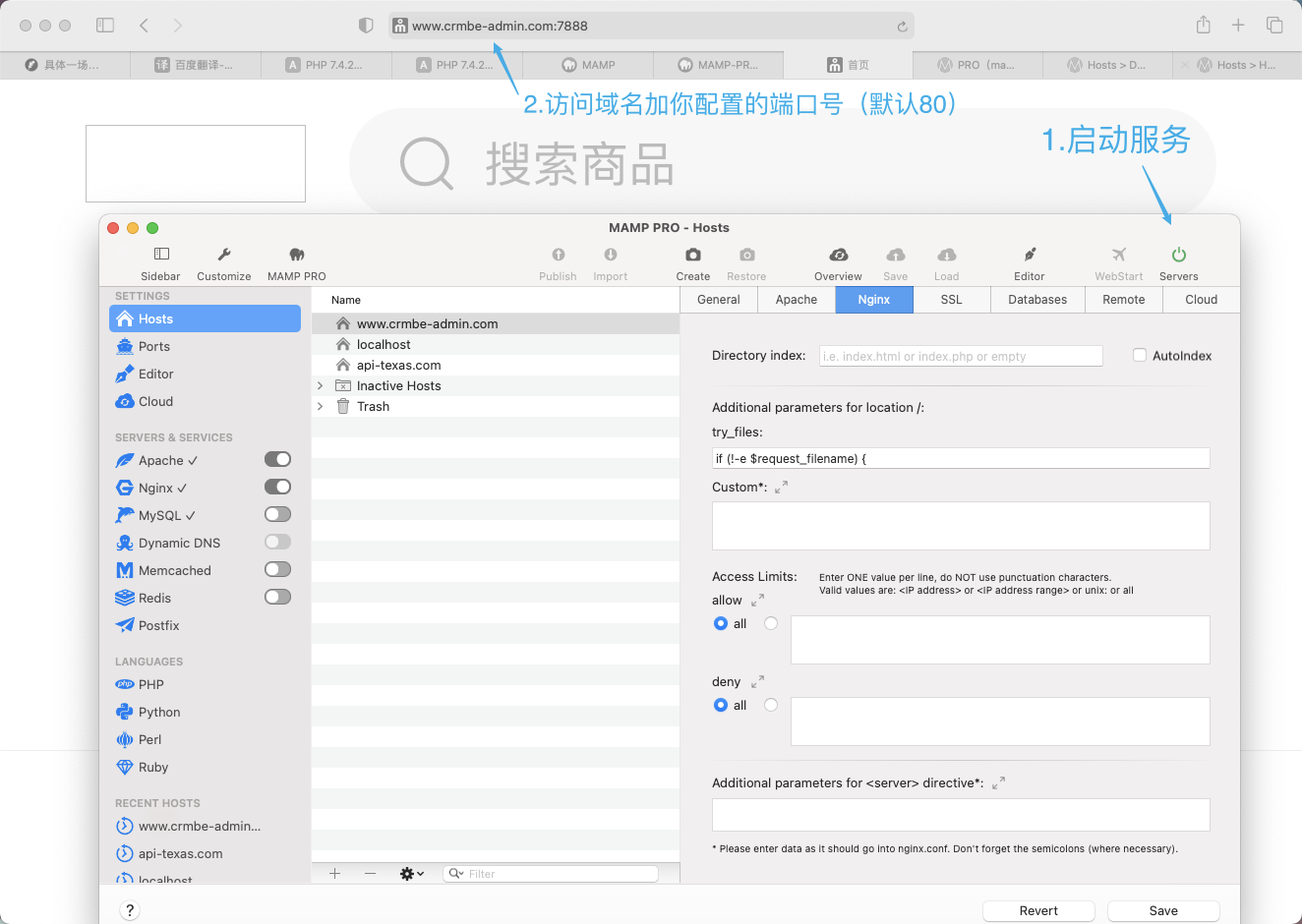Select custom radio next to allow field
Image resolution: width=1302 pixels, height=924 pixels.
click(x=771, y=623)
